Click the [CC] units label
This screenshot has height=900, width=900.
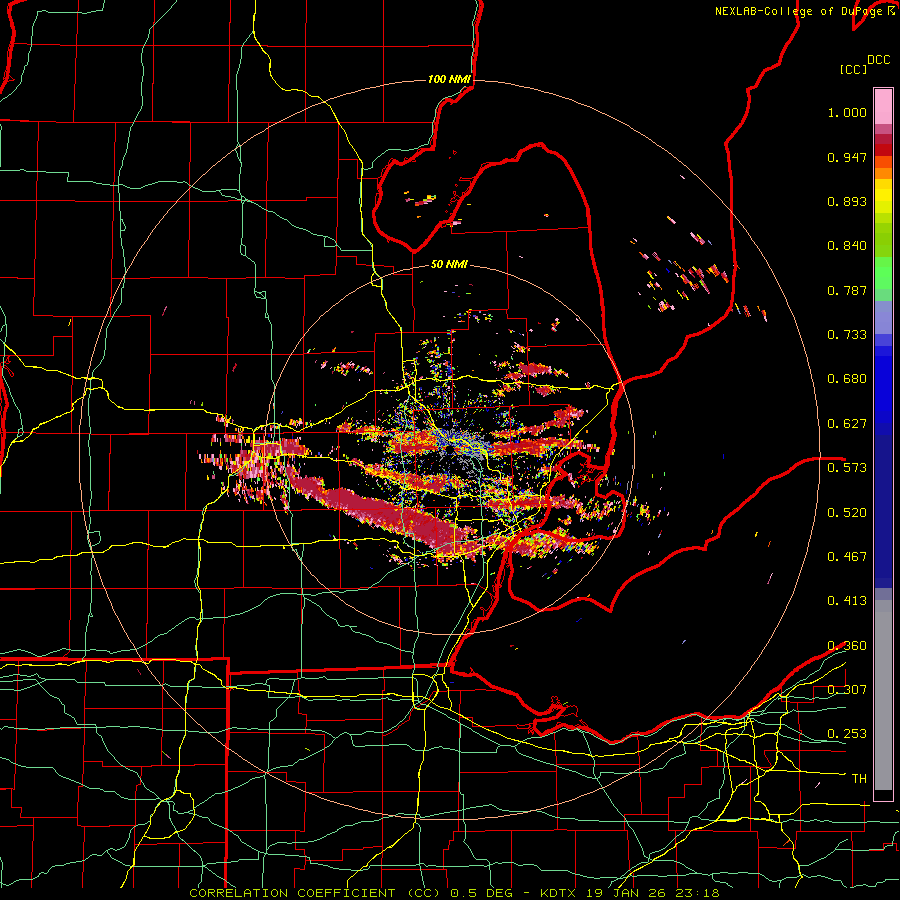click(854, 69)
